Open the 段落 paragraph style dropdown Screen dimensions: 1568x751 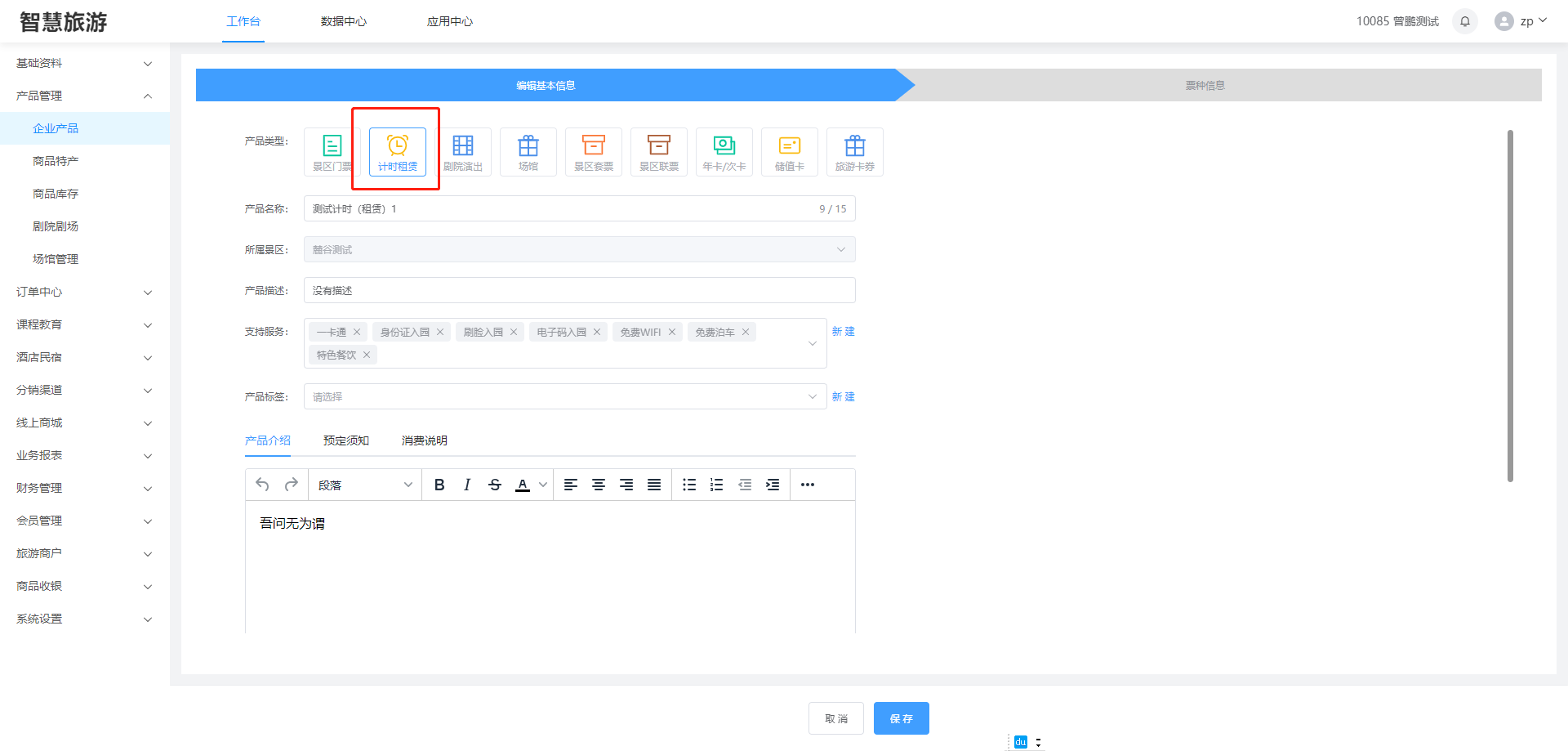pyautogui.click(x=365, y=485)
